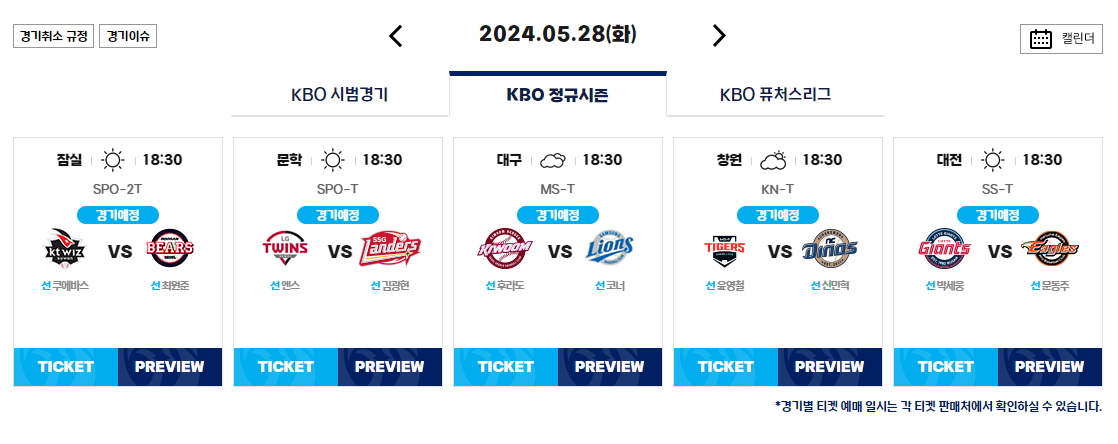Click the Hanwha Eagles team logo
This screenshot has width=1118, height=444.
tap(1049, 248)
